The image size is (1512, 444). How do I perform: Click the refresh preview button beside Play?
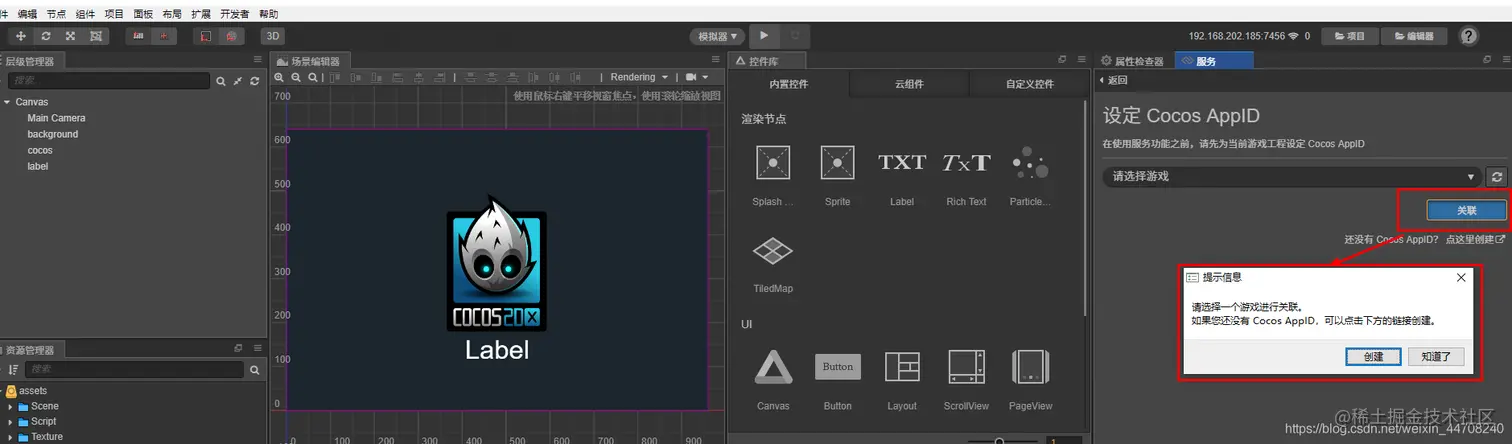(x=795, y=35)
